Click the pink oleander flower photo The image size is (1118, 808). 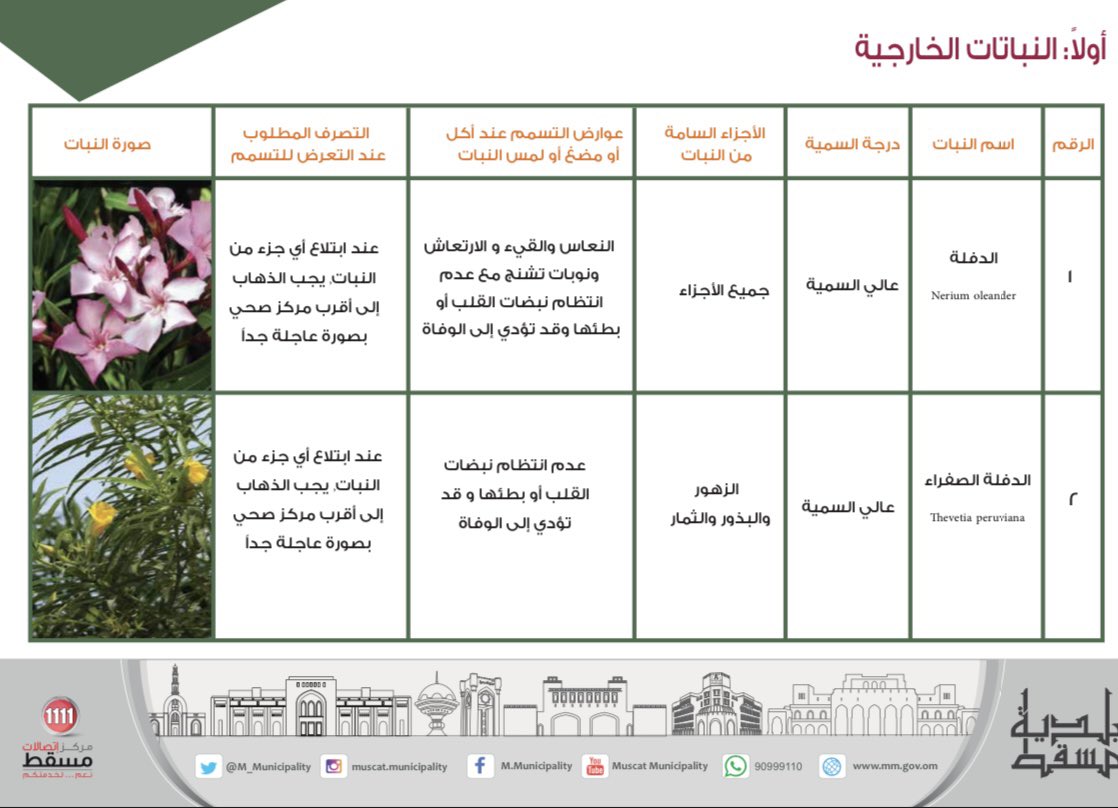[x=122, y=285]
